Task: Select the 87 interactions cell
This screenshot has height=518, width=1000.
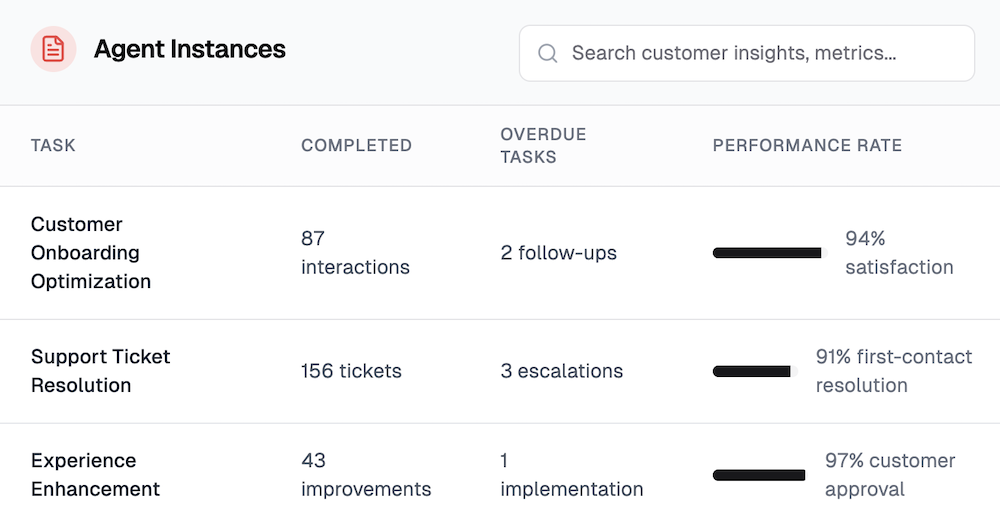Action: coord(355,253)
